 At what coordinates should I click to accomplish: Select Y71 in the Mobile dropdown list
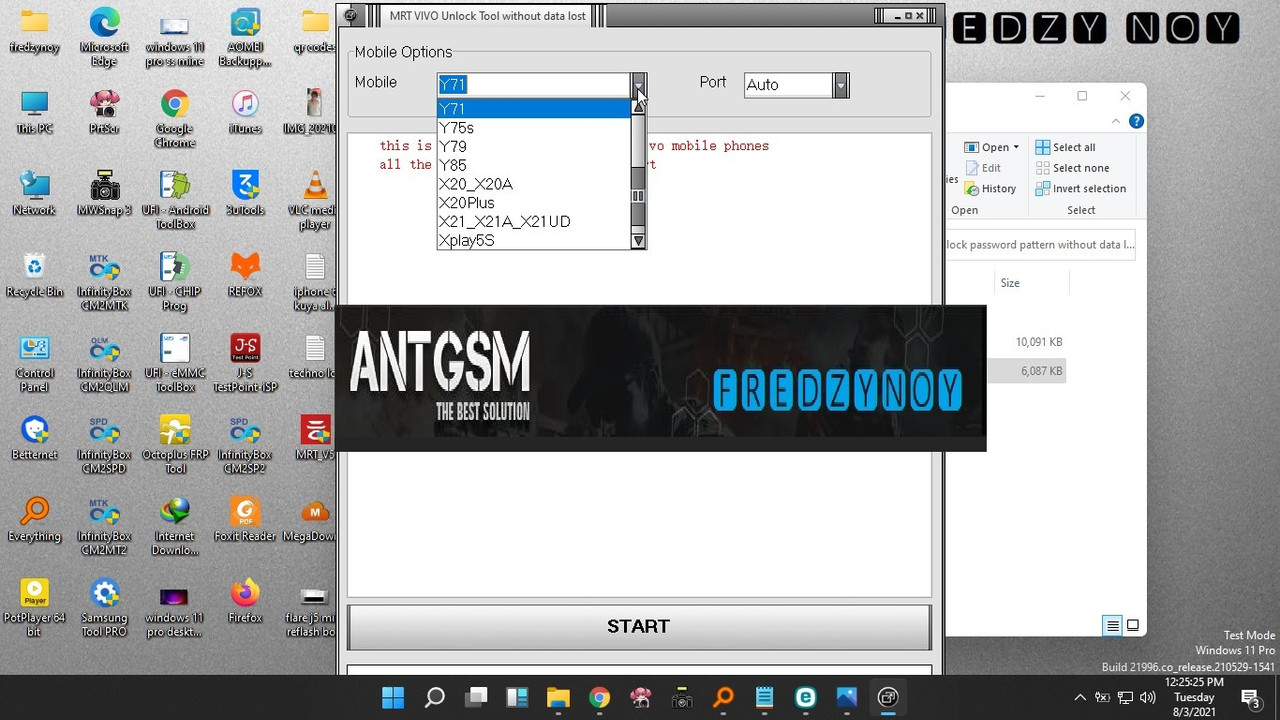pos(534,109)
